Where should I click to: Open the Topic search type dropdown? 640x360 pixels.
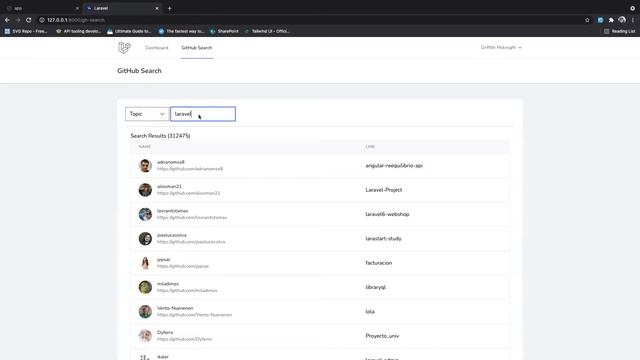click(147, 114)
